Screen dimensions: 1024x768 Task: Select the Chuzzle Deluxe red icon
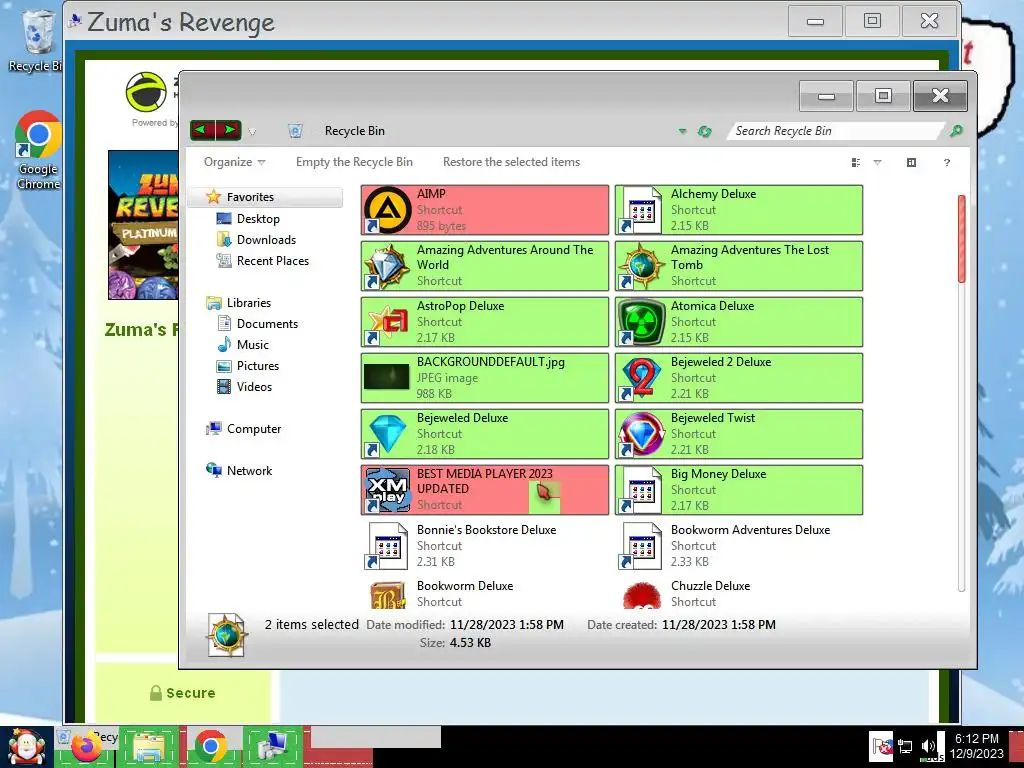[x=641, y=595]
